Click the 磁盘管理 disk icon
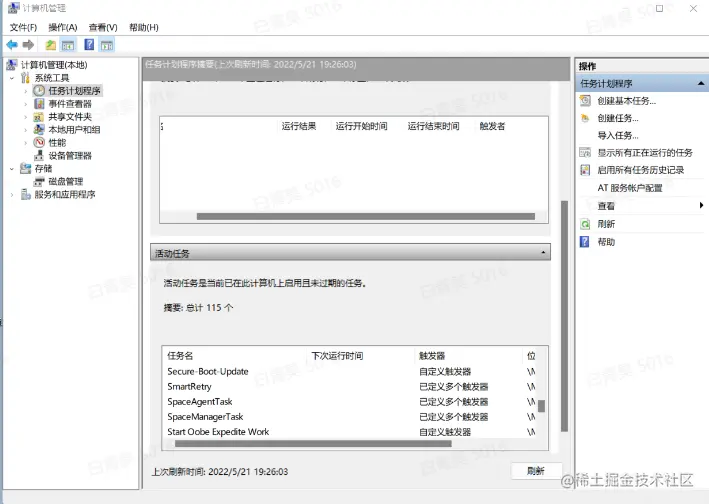The height and width of the screenshot is (504, 709). [x=39, y=182]
